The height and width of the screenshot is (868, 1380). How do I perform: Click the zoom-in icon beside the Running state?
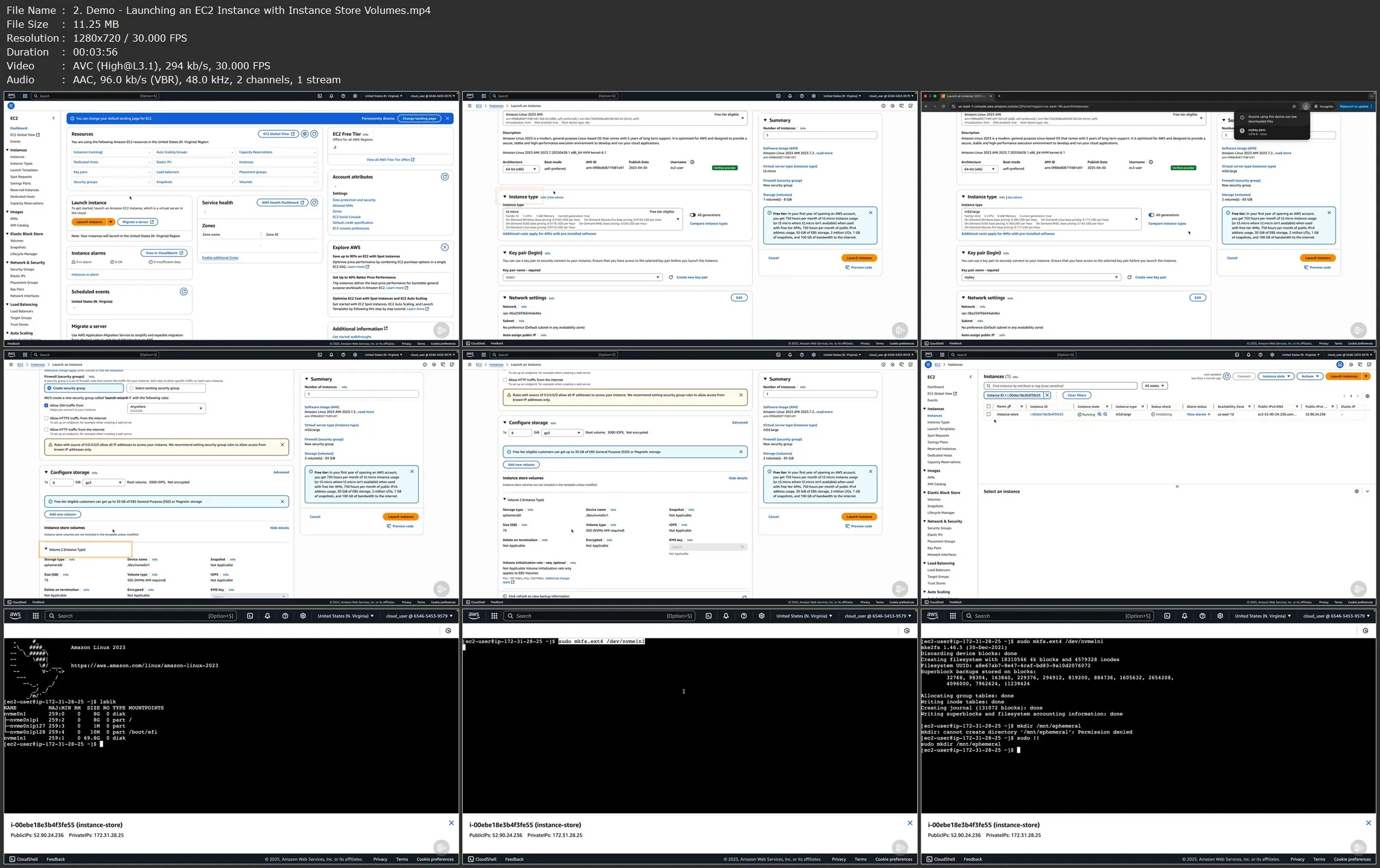(x=1099, y=414)
